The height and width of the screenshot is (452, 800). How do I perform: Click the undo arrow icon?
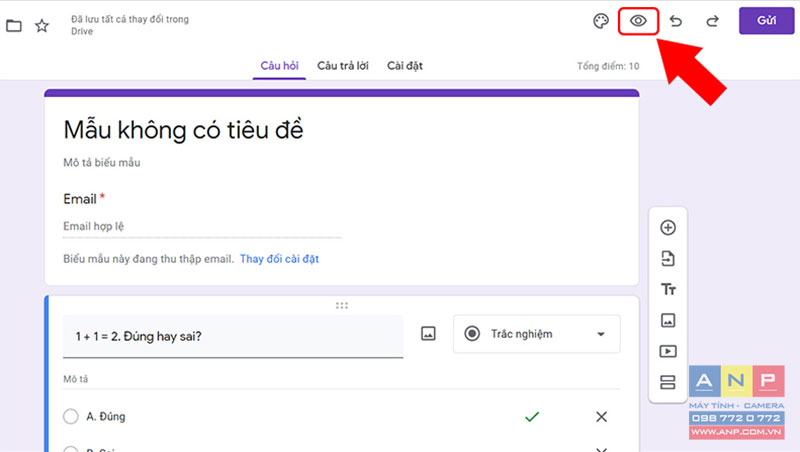pos(676,21)
